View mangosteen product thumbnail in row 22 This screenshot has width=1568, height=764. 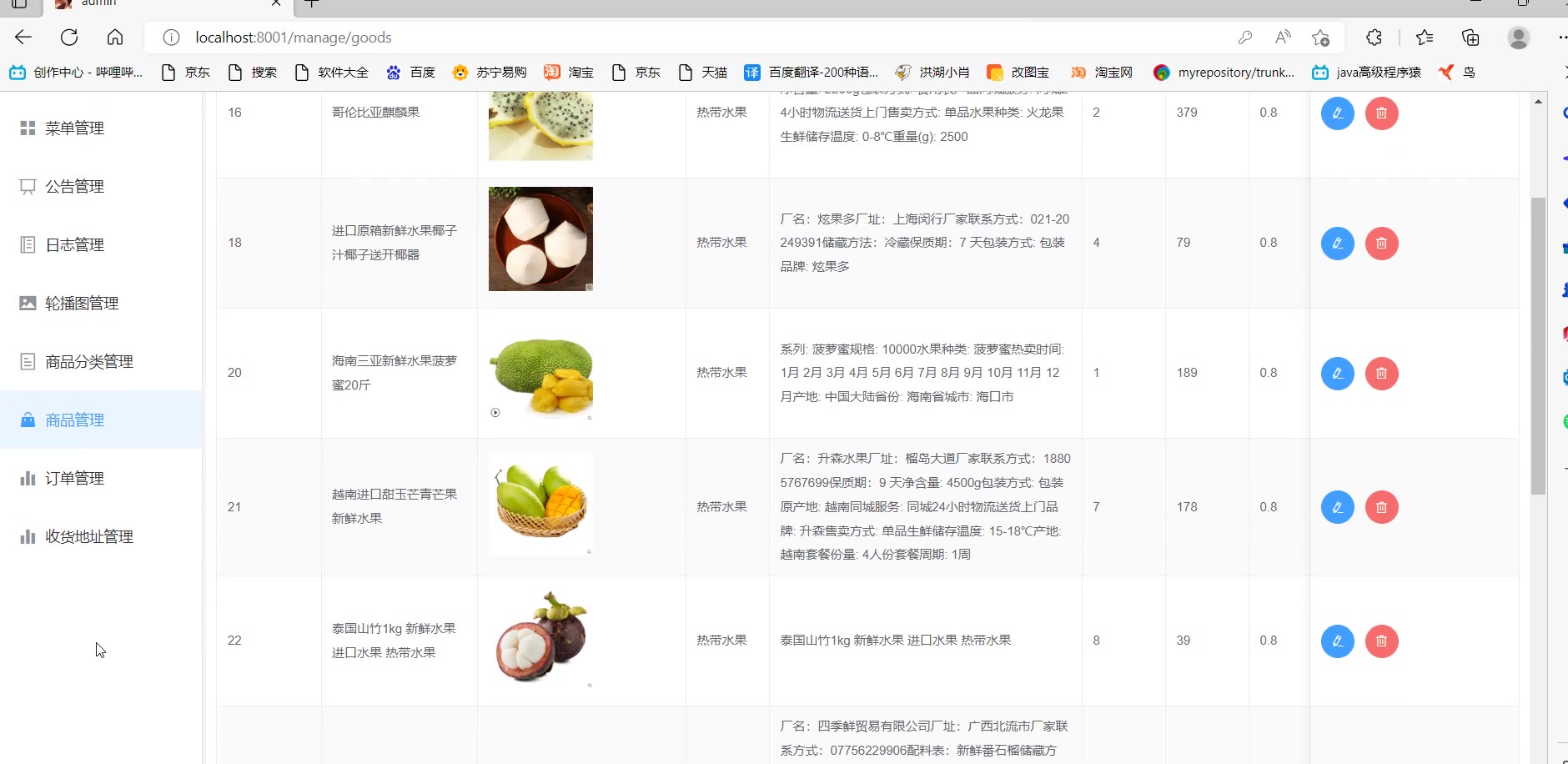pos(540,638)
